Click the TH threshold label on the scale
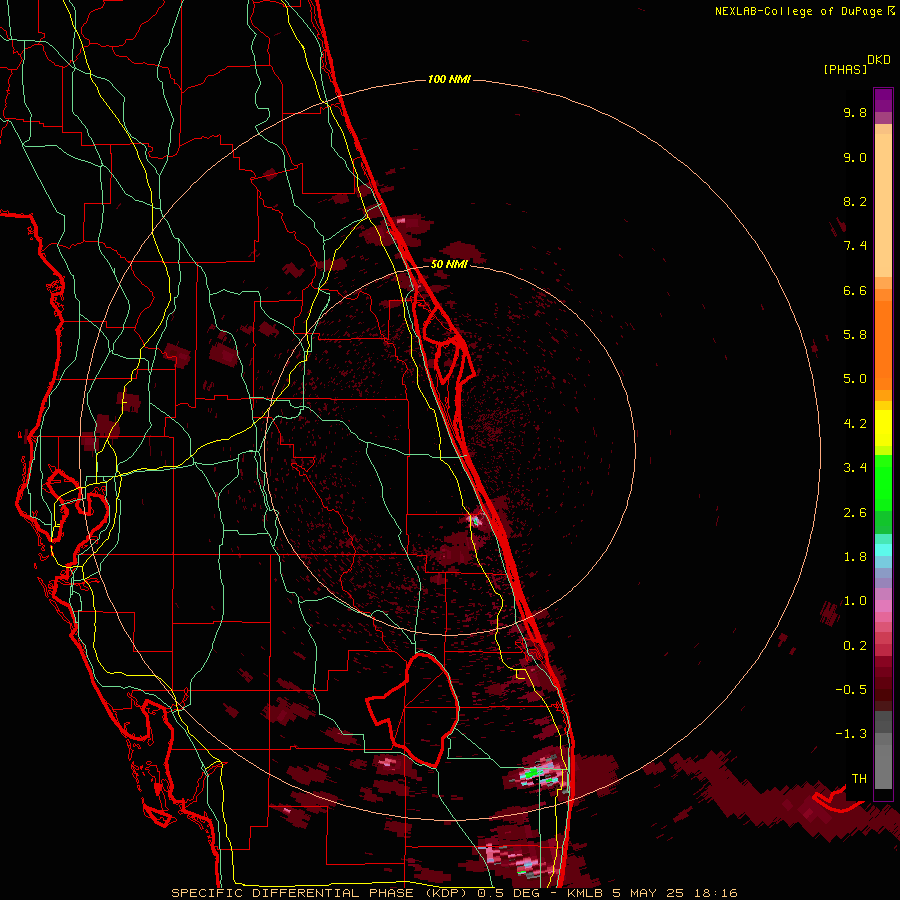 click(x=859, y=779)
